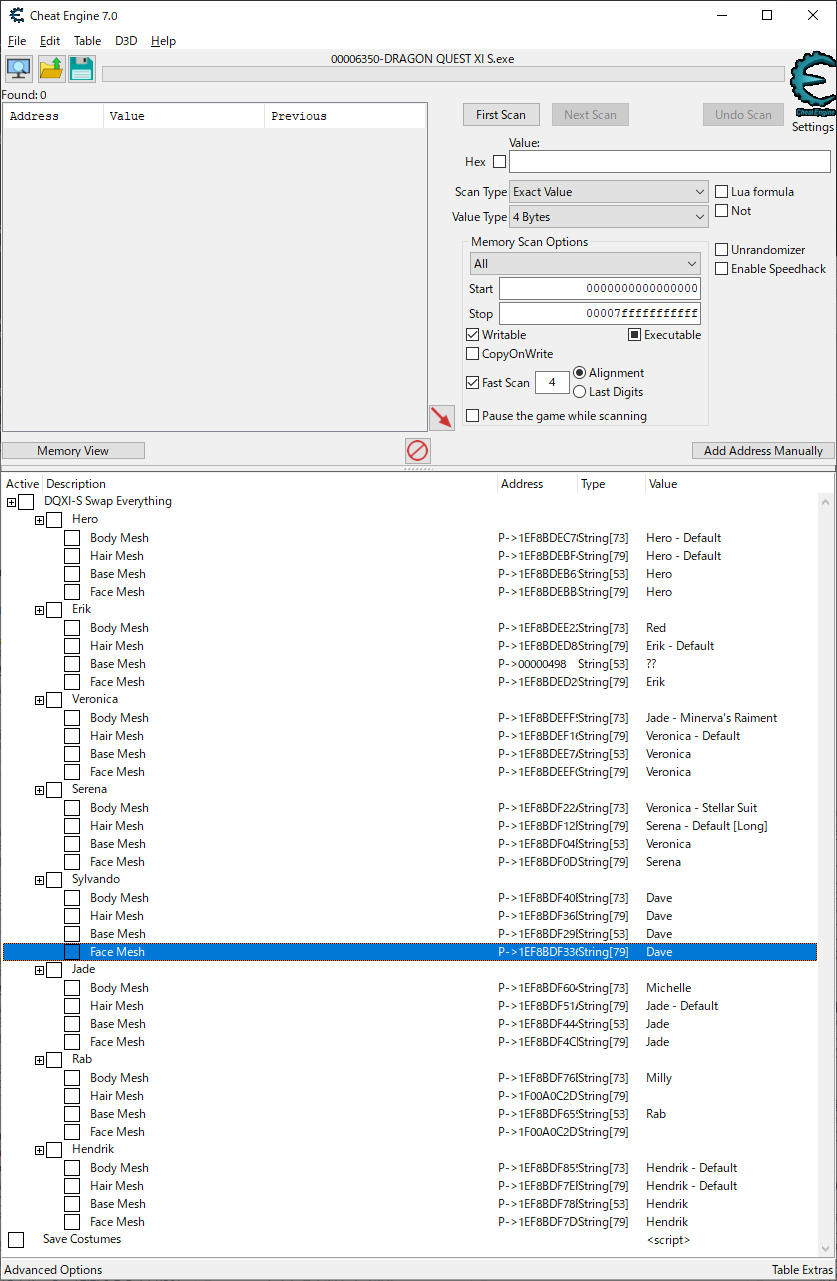
Task: Click Add Address Manually
Action: click(763, 451)
